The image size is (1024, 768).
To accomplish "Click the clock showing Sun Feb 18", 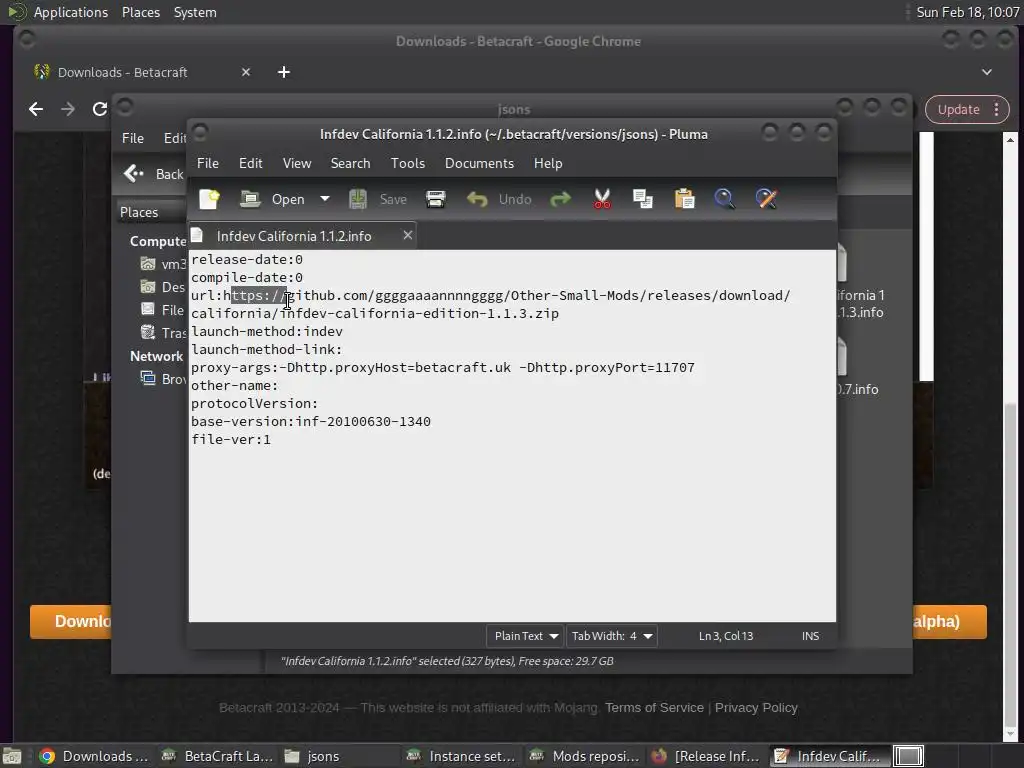I will point(967,12).
